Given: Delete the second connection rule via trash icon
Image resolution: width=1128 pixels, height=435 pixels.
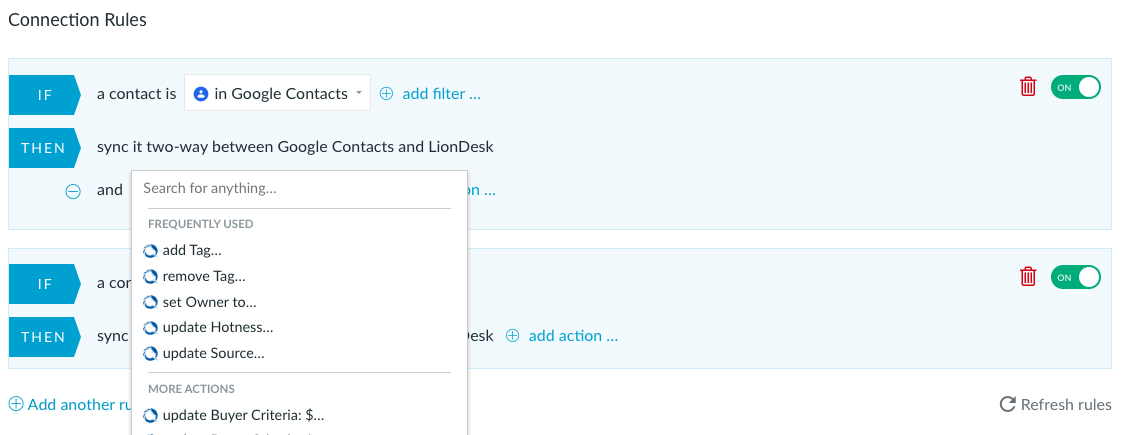Looking at the screenshot, I should coord(1028,276).
